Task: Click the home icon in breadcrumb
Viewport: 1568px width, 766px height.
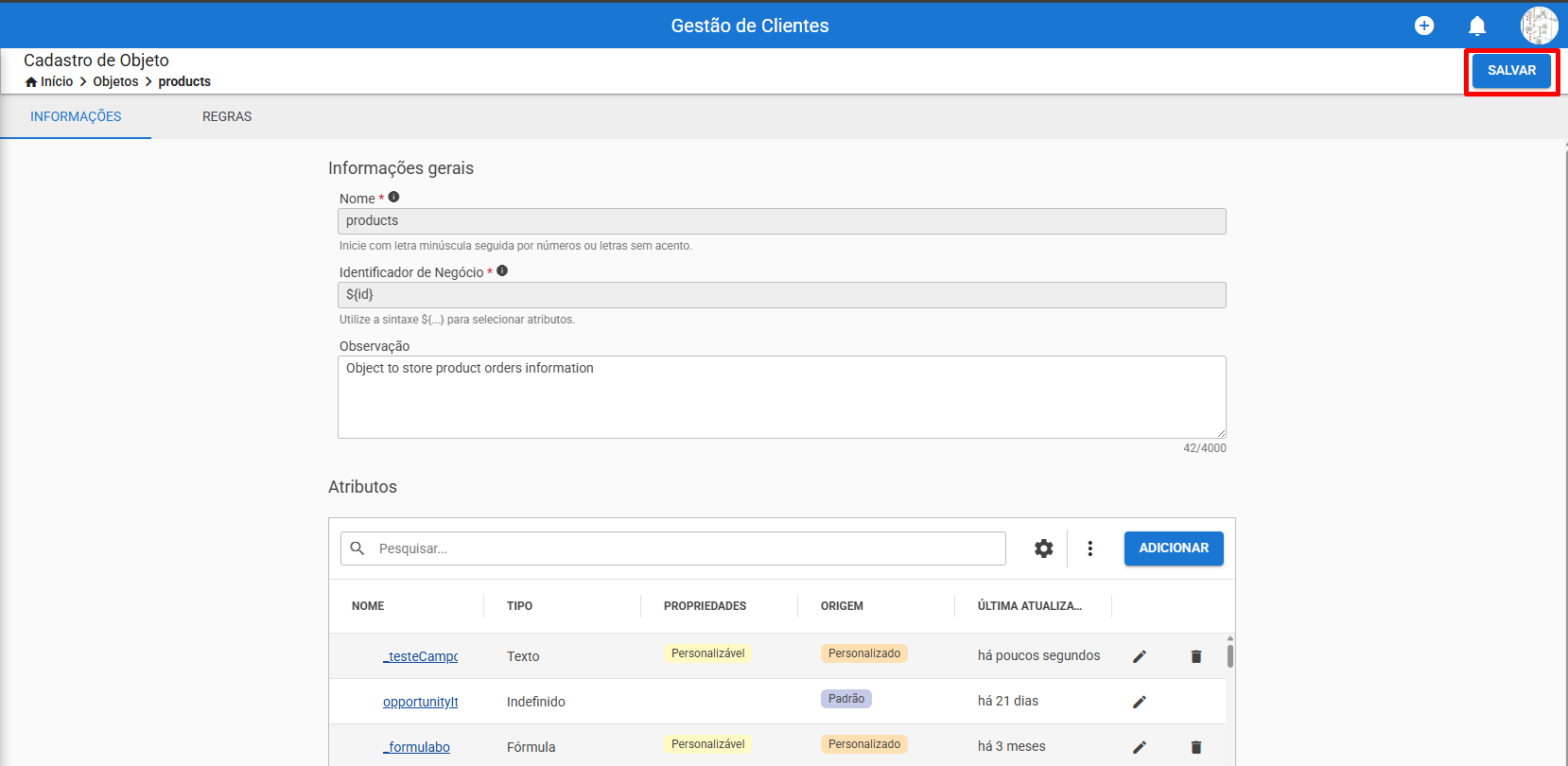Action: [31, 81]
